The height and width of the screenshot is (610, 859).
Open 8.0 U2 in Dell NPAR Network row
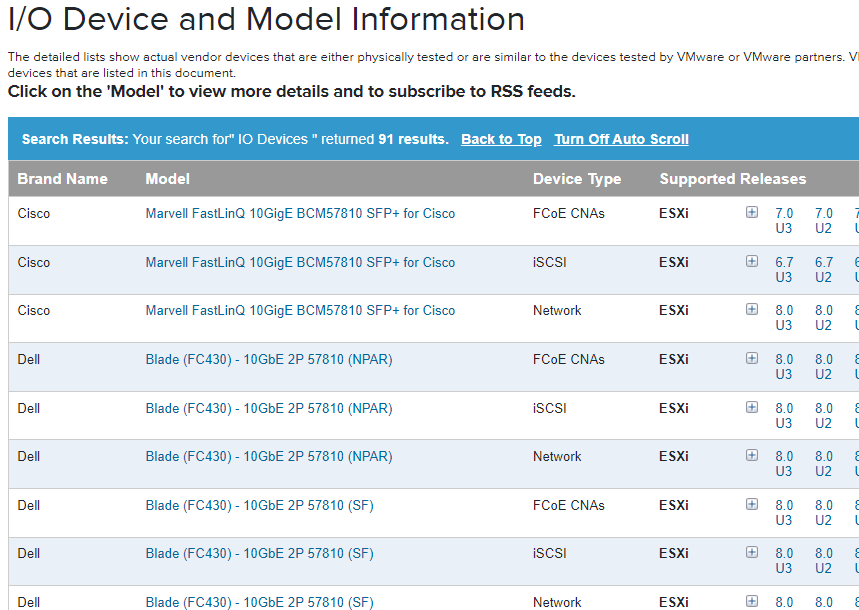tap(823, 464)
